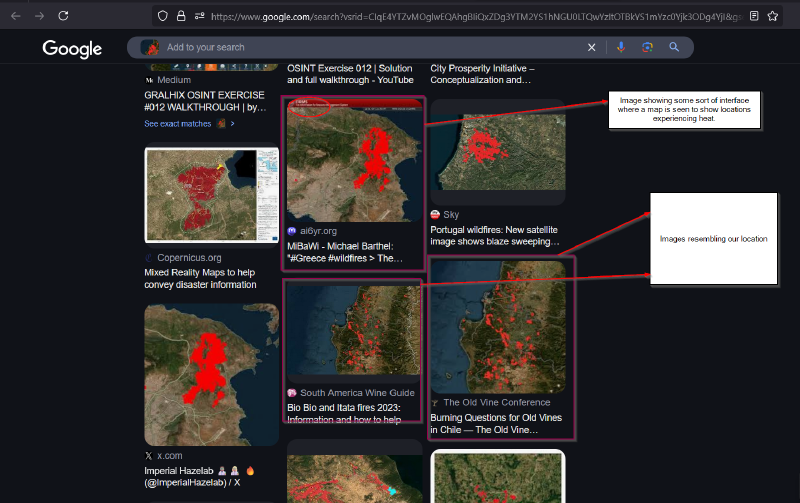Image resolution: width=800 pixels, height=503 pixels.
Task: Open Google Lens image search icon
Action: (x=647, y=47)
